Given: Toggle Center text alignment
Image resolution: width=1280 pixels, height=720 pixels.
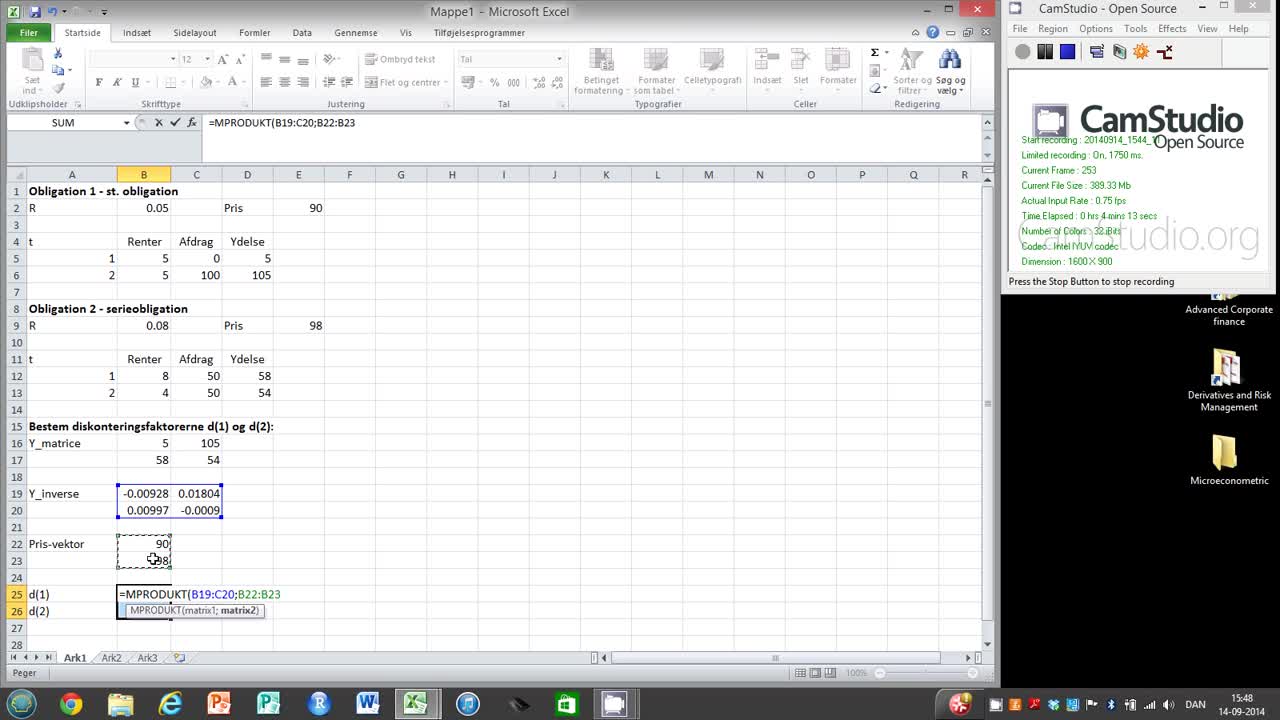Looking at the screenshot, I should (284, 82).
